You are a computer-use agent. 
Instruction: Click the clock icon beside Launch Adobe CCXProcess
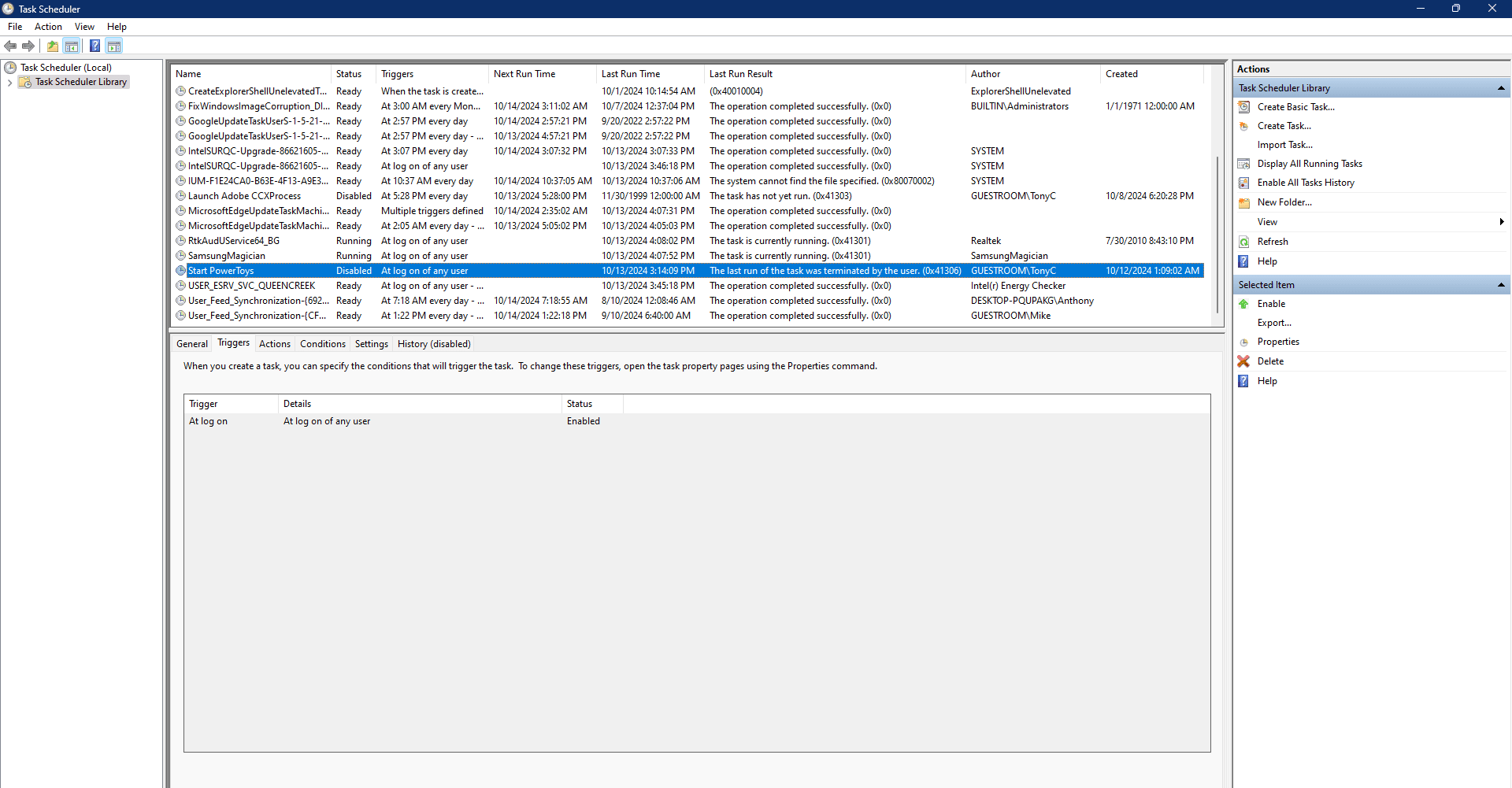[180, 196]
